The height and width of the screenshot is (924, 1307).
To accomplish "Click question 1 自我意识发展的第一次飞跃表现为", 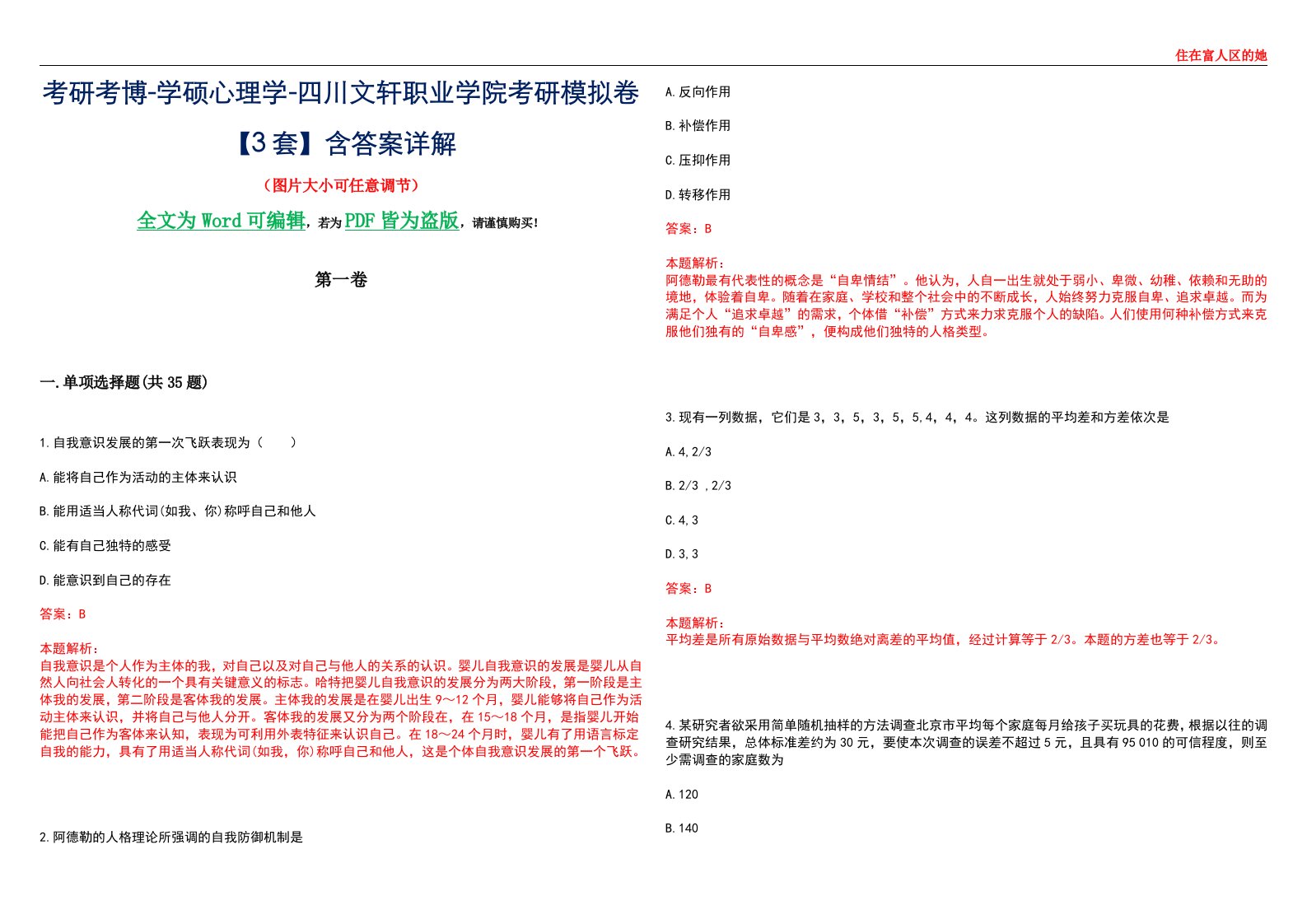I will pyautogui.click(x=168, y=443).
